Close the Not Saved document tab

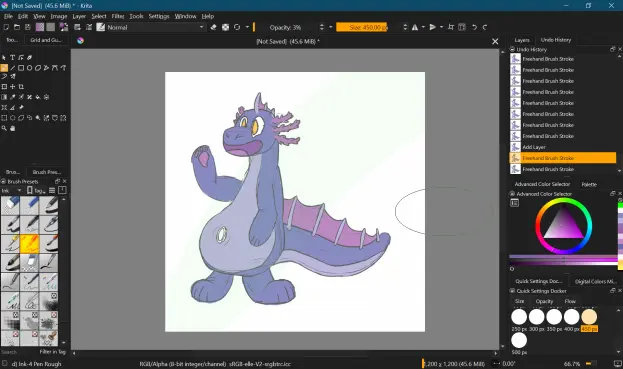pos(495,41)
